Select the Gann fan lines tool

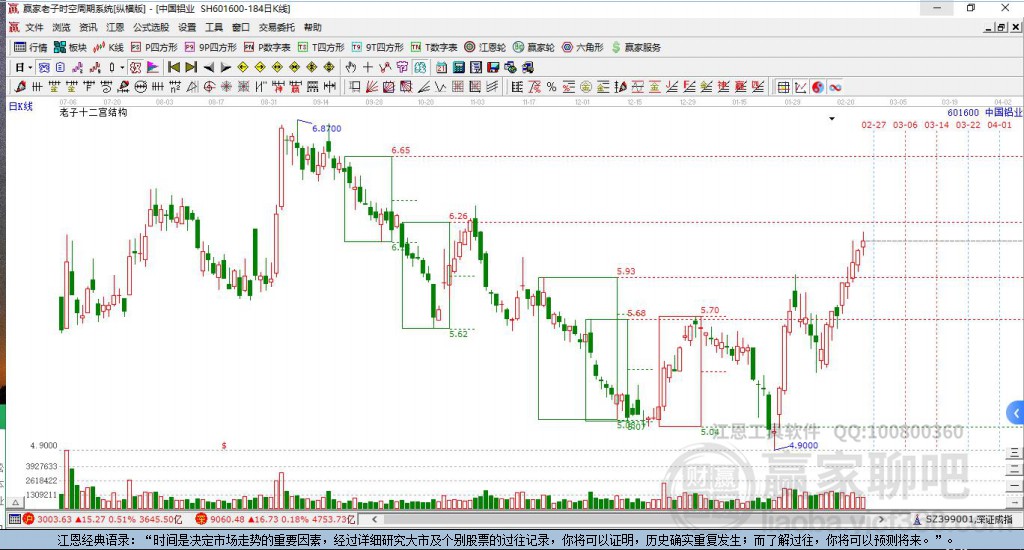point(372,87)
